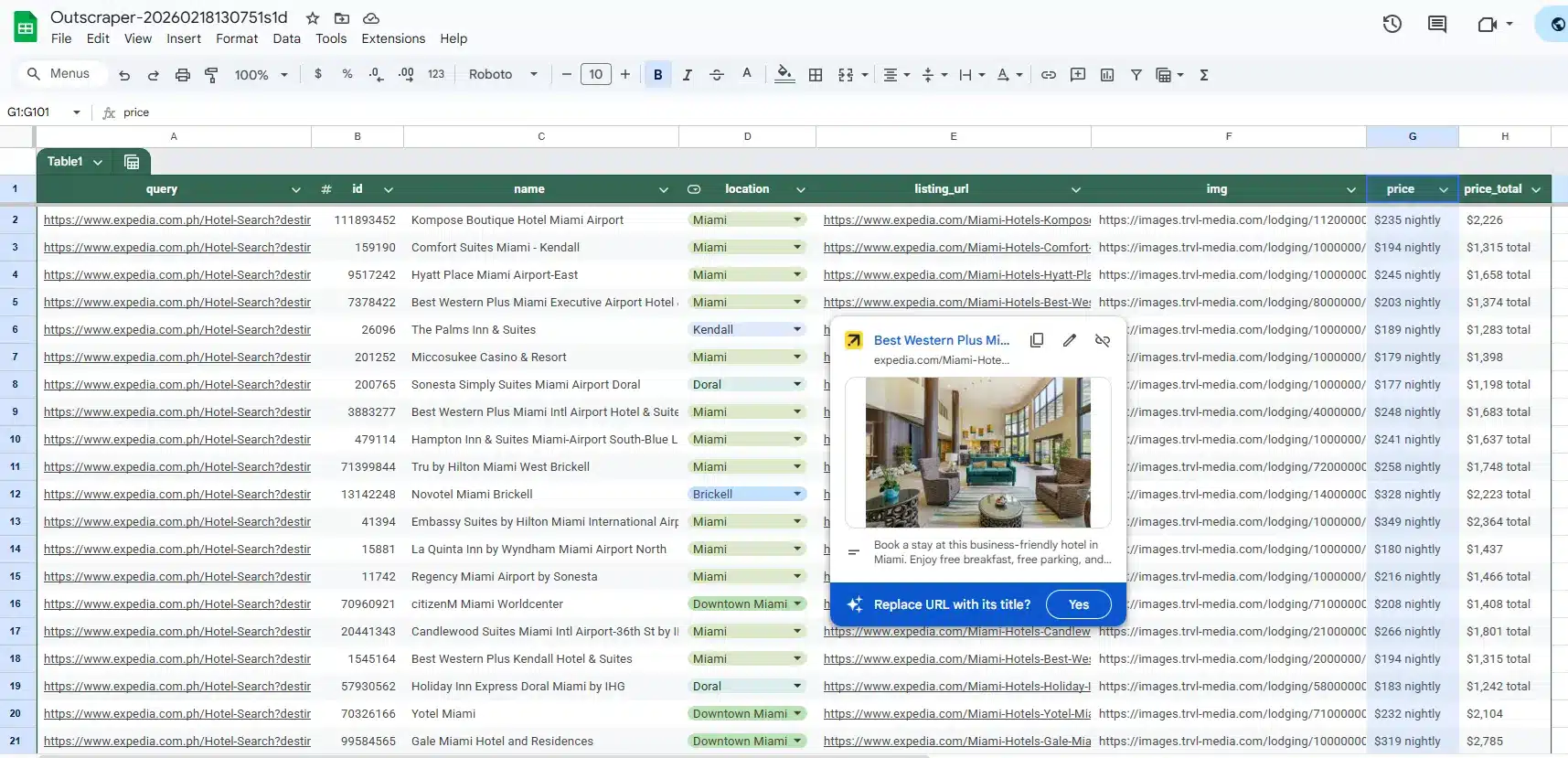Toggle bold formatting
The image size is (1568, 758).
pyautogui.click(x=657, y=75)
